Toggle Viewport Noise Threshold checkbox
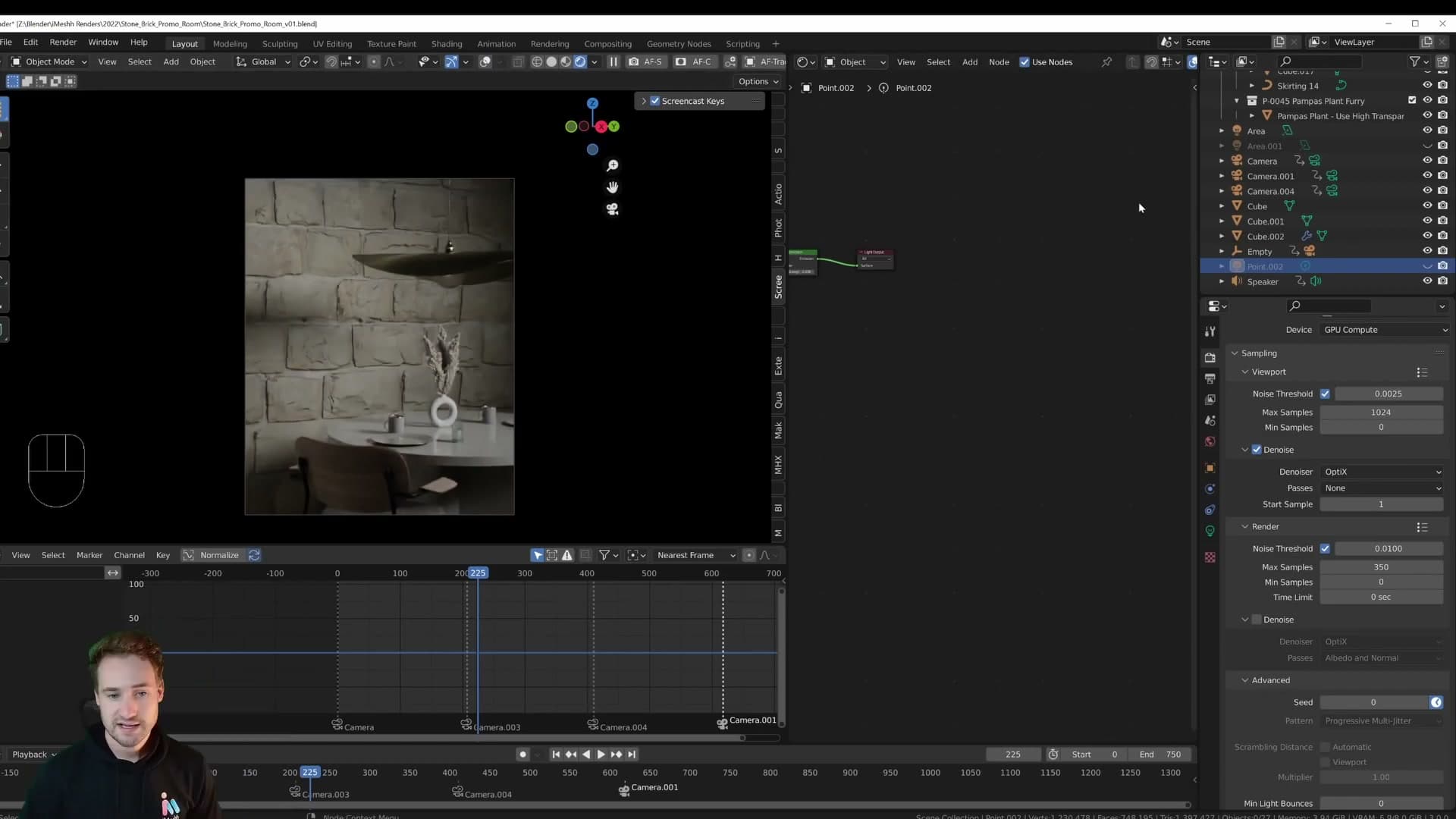Viewport: 1456px width, 819px height. 1325,394
